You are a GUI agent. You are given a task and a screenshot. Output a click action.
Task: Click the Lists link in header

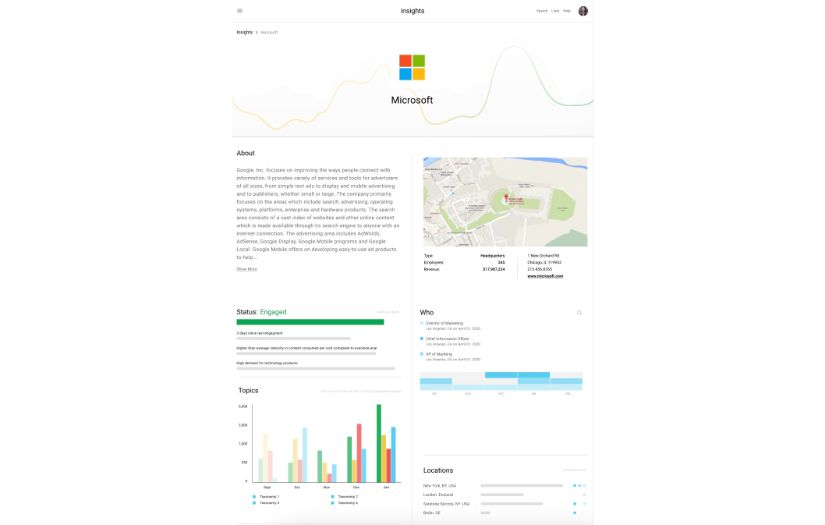pyautogui.click(x=555, y=11)
